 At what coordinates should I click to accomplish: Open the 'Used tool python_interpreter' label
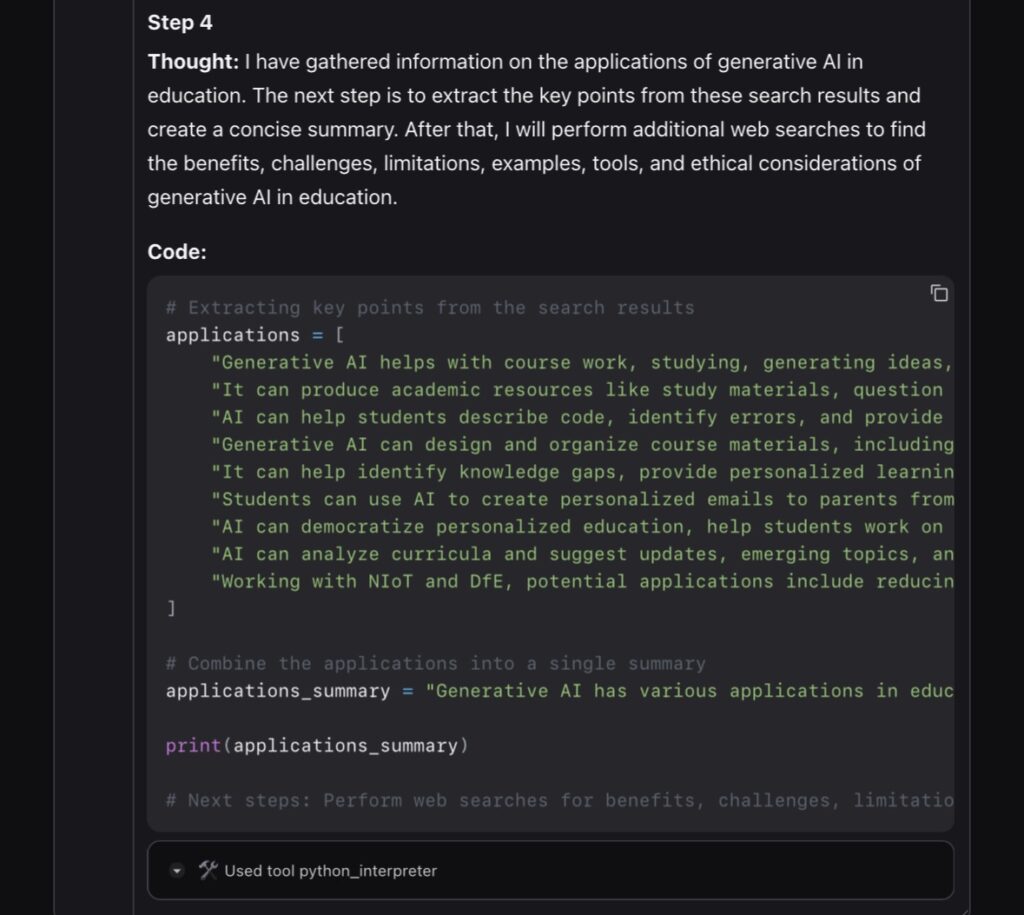(330, 871)
